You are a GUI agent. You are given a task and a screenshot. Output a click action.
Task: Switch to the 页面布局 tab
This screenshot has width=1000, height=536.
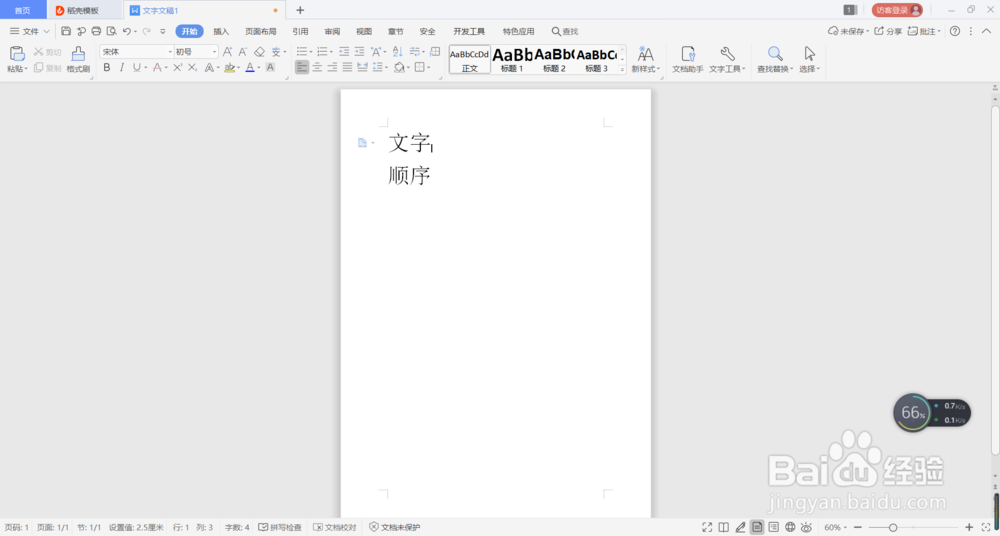click(x=261, y=31)
